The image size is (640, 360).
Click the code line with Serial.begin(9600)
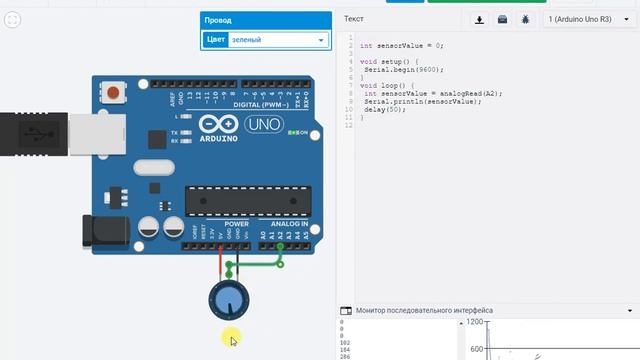coord(404,70)
